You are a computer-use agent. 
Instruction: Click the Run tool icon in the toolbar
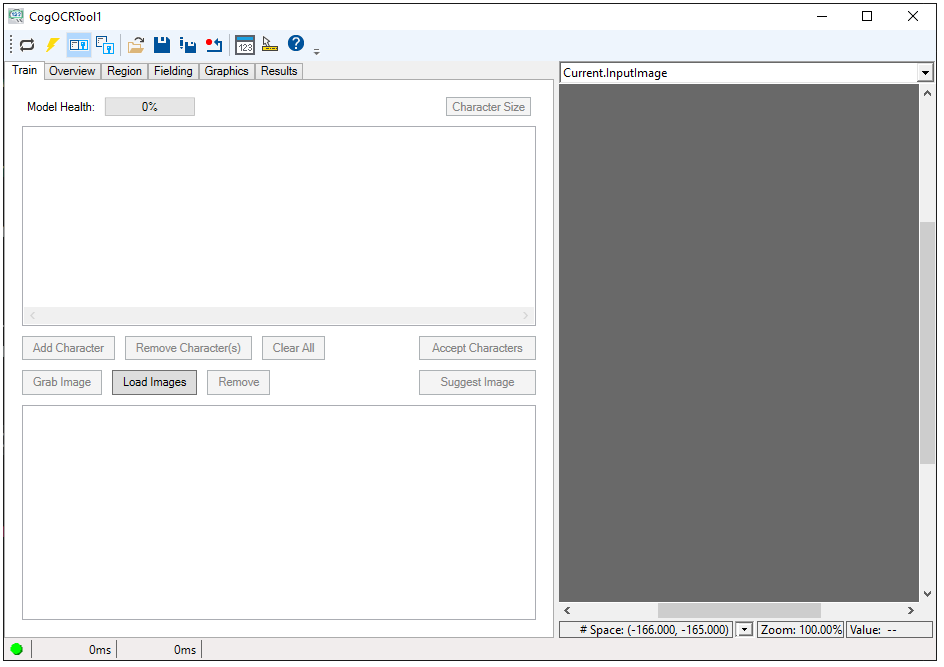point(27,45)
